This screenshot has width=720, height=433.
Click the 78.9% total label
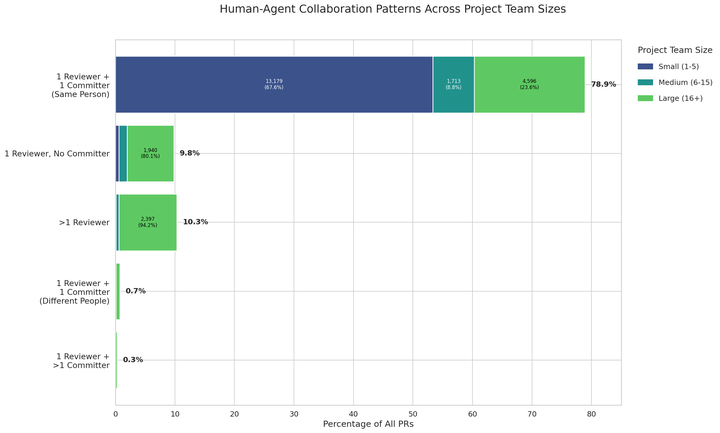(x=603, y=84)
